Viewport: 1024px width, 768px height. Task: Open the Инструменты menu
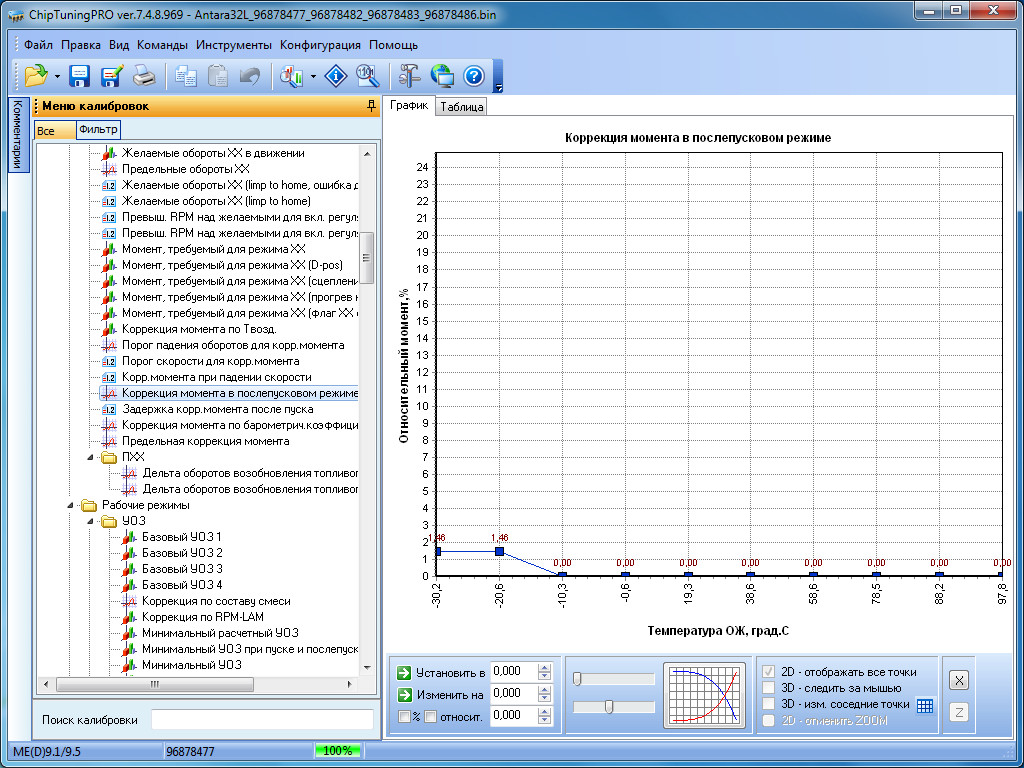pyautogui.click(x=234, y=45)
